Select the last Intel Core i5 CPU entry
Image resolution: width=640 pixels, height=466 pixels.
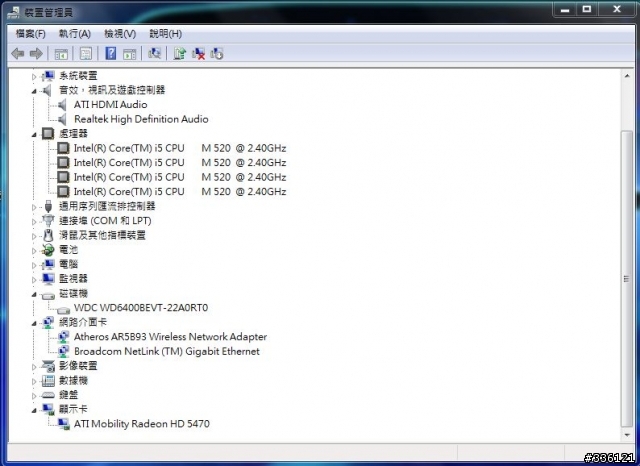point(180,191)
